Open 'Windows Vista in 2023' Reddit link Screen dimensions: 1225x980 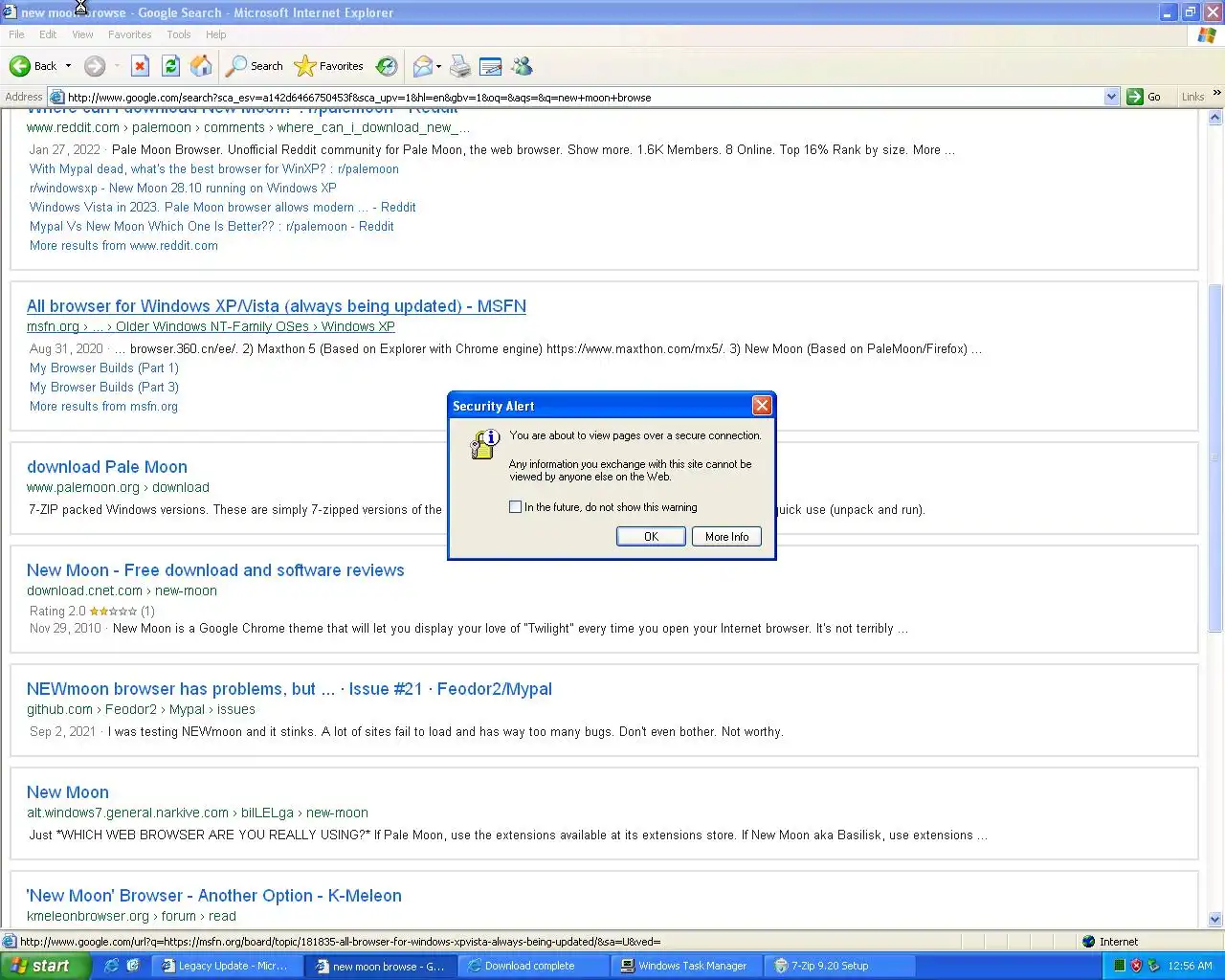[223, 207]
